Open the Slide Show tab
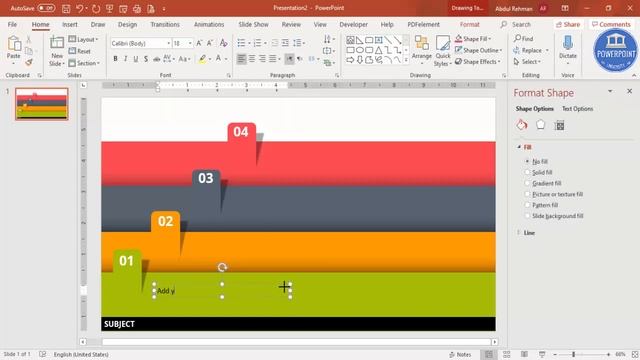 pos(253,24)
